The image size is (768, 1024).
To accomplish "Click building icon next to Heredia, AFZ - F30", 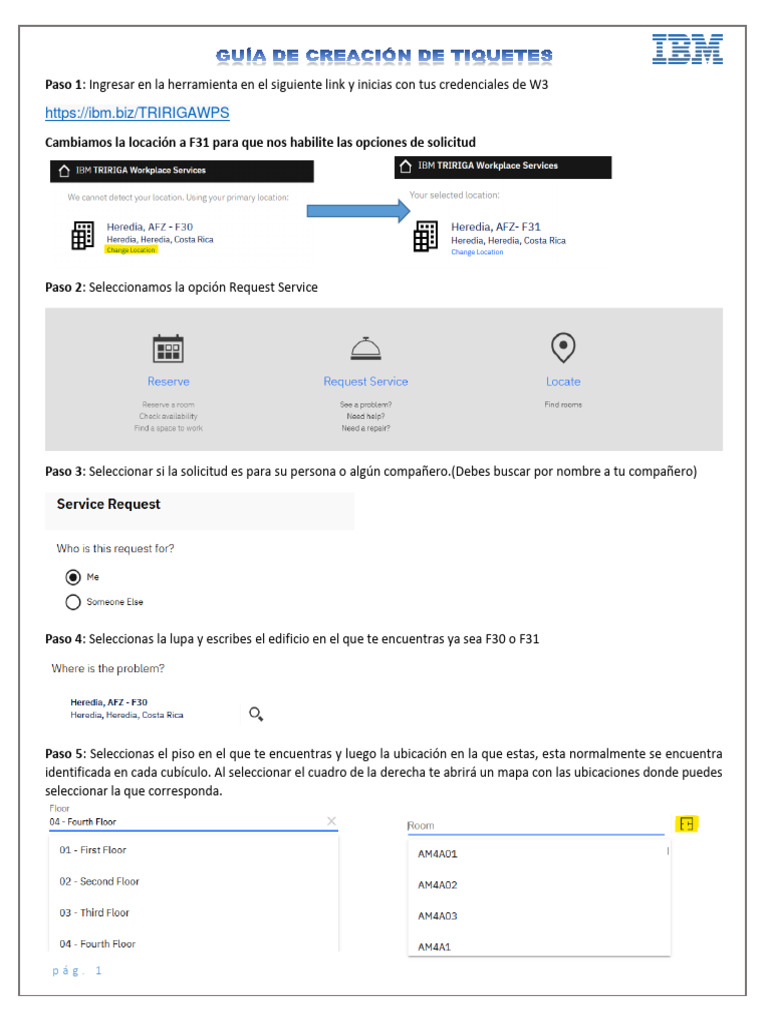I will pyautogui.click(x=82, y=236).
